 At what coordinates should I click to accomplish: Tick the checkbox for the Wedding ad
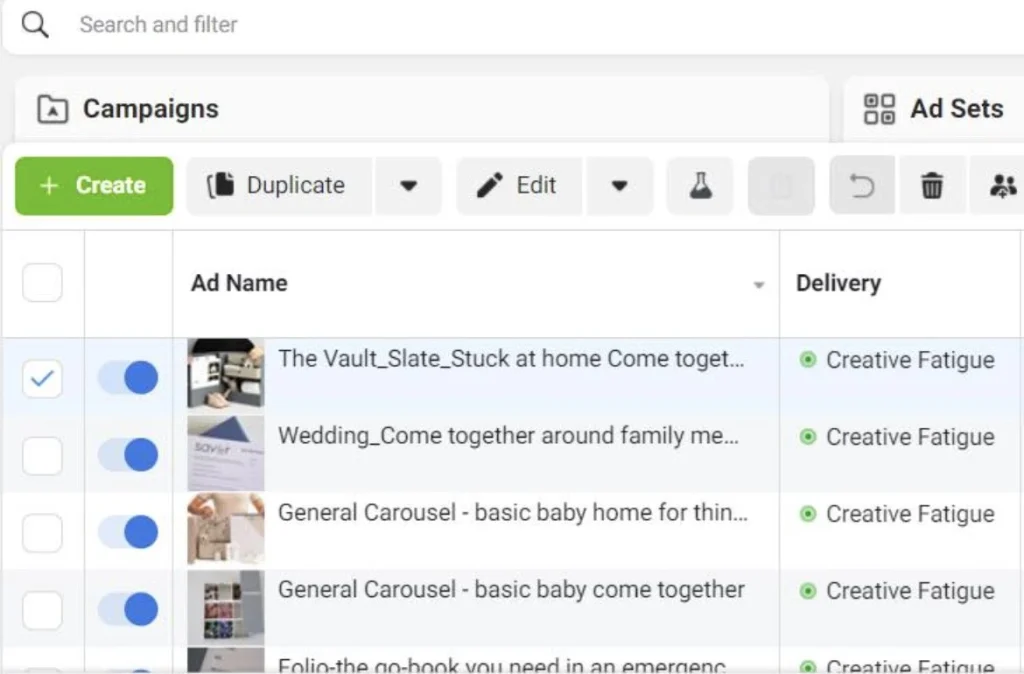click(x=42, y=456)
